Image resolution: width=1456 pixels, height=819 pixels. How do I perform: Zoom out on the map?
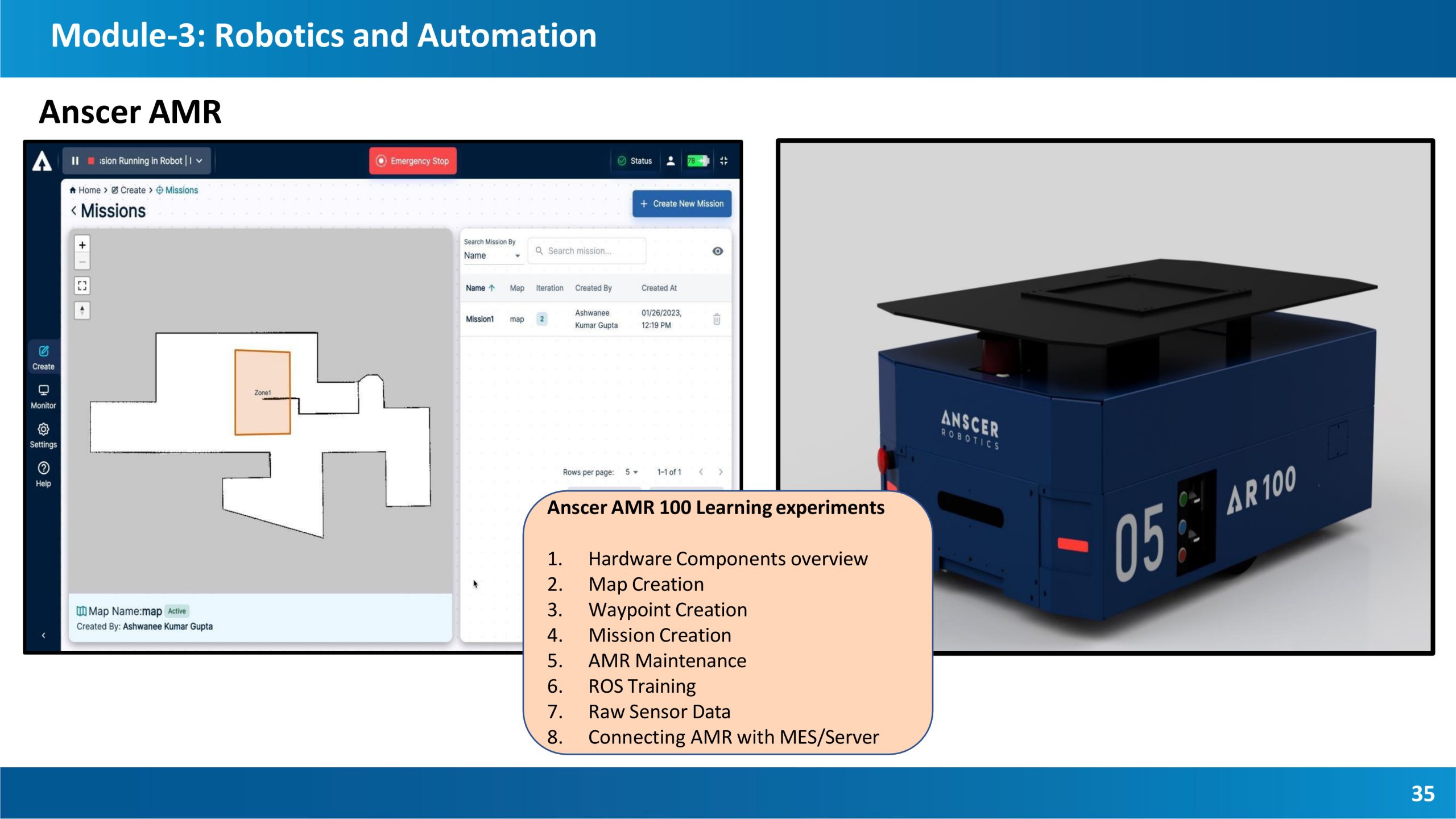tap(82, 262)
